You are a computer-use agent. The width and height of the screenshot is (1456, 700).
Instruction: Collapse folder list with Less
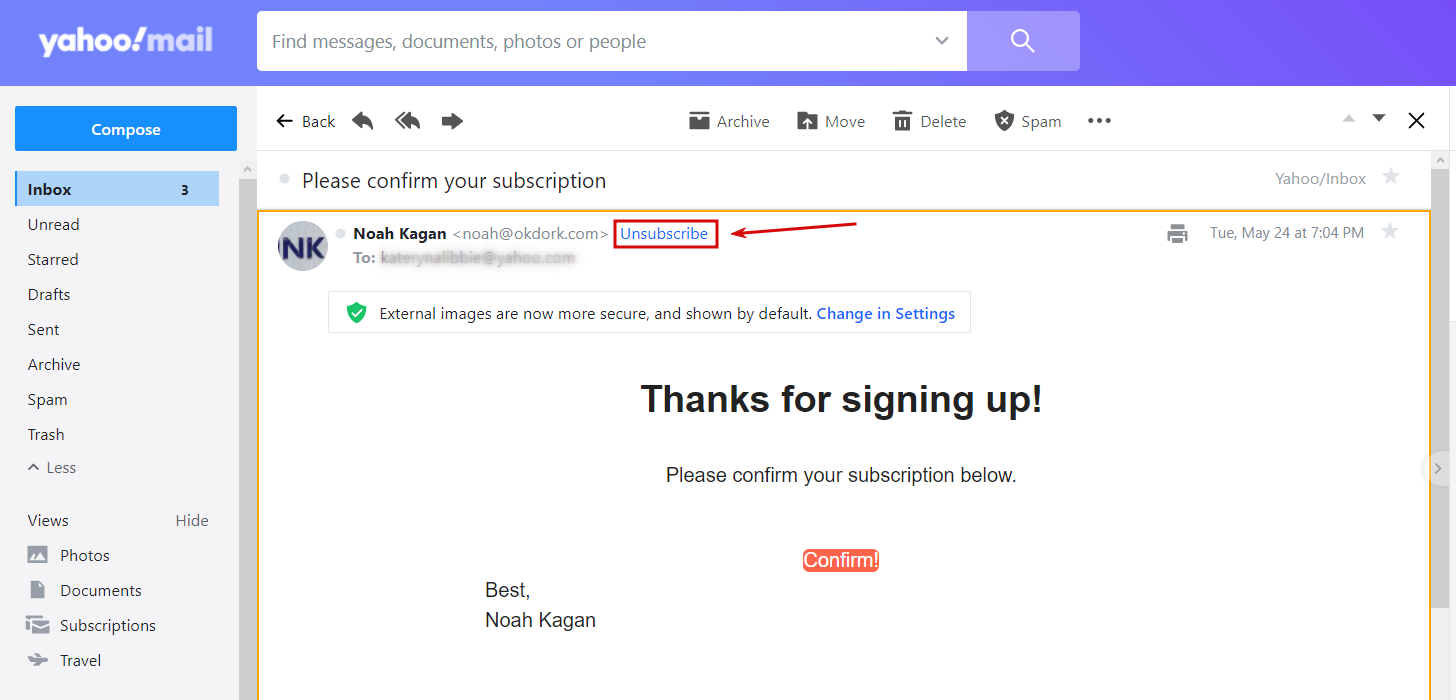point(52,467)
